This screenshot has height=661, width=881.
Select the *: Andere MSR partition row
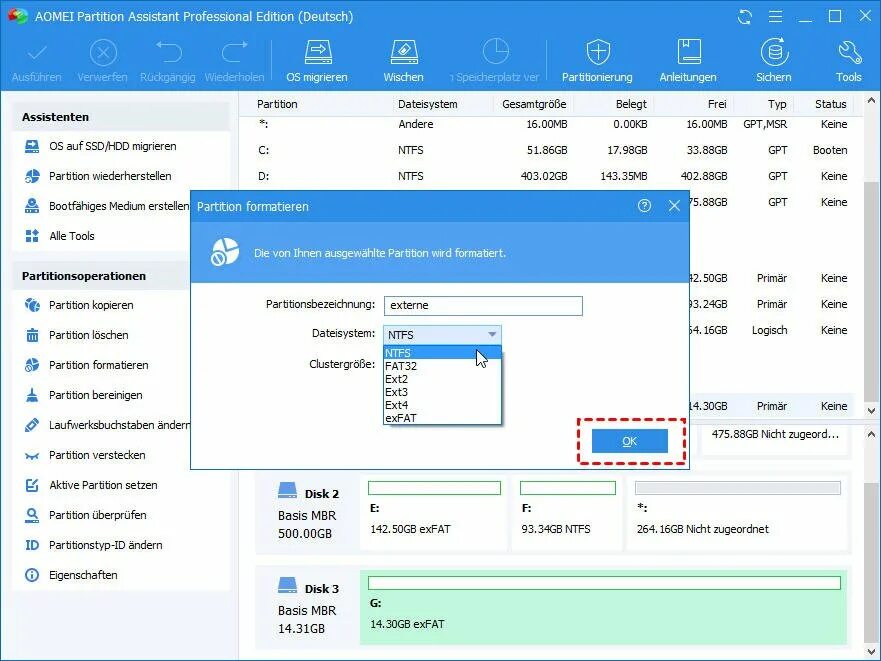pos(552,124)
